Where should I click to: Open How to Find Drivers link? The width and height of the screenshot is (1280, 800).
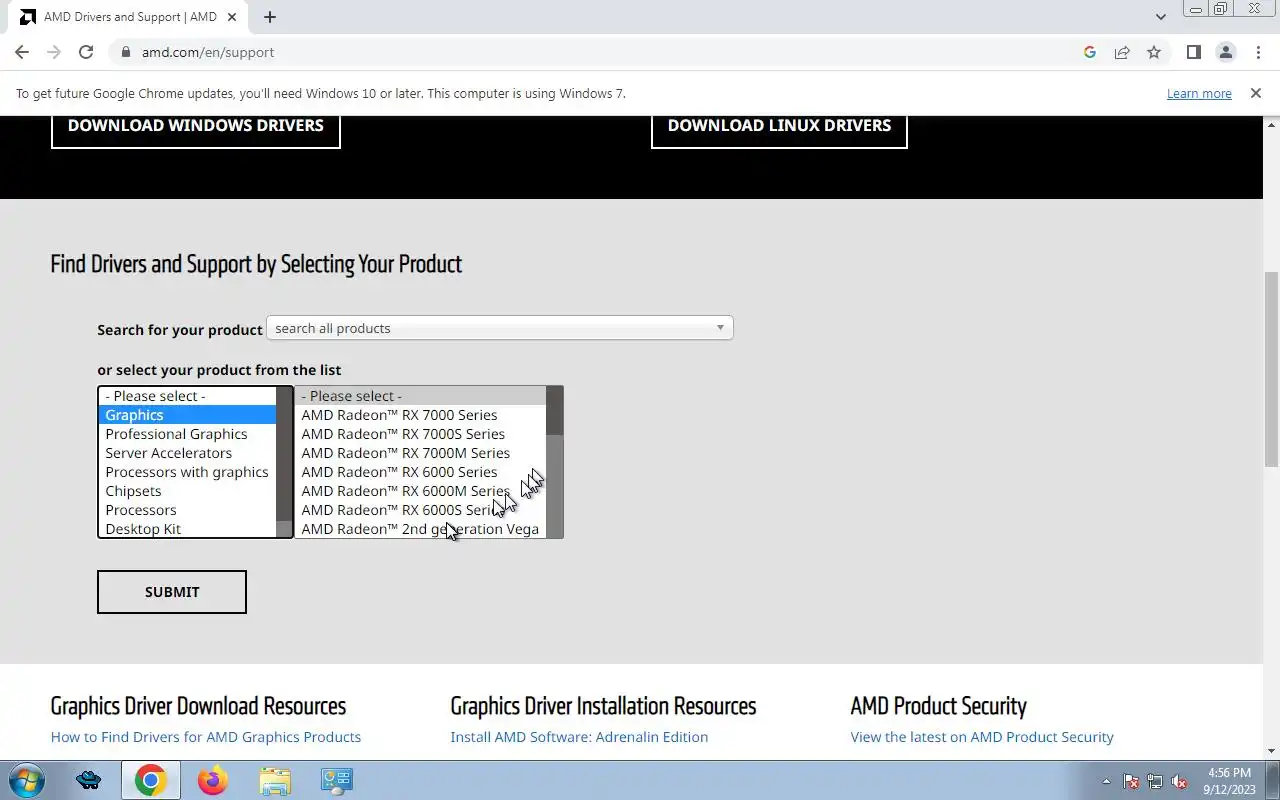coord(206,737)
